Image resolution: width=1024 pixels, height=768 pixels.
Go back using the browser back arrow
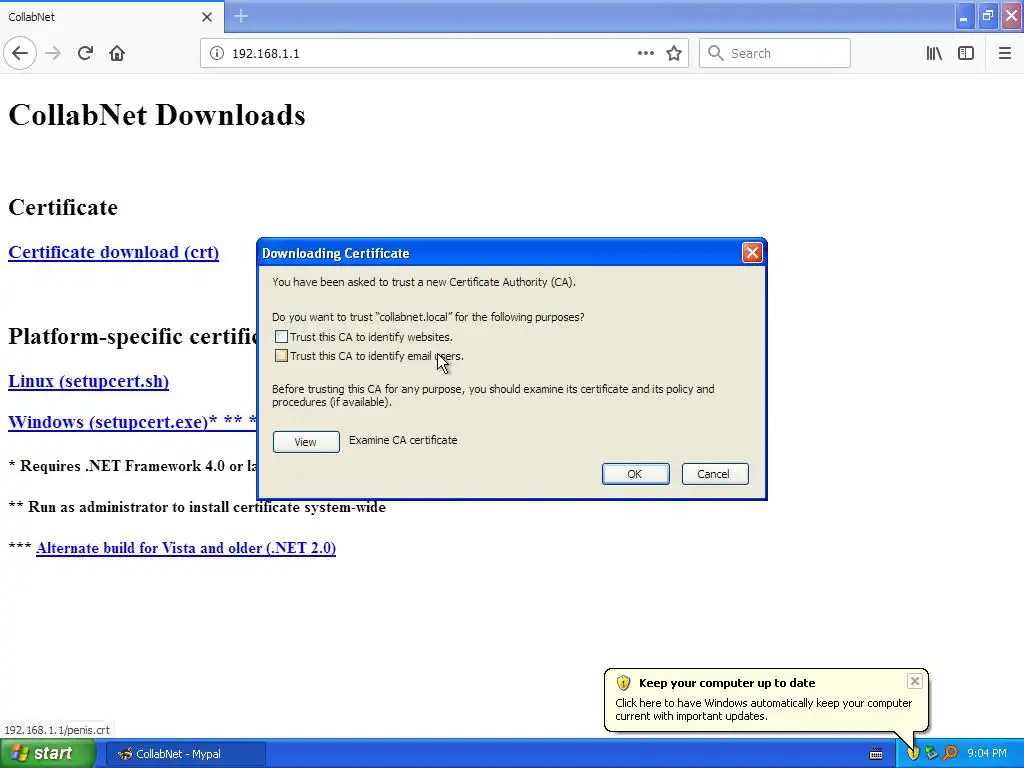[20, 53]
